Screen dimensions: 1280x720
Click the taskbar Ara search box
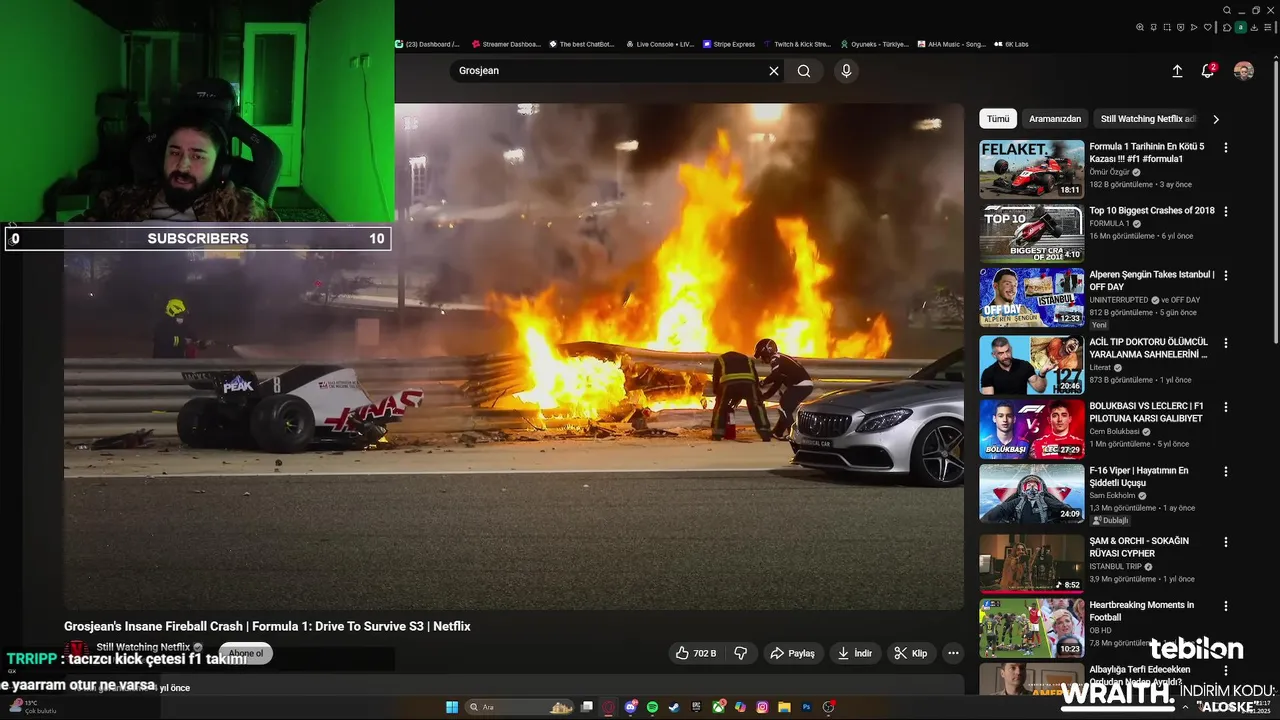pyautogui.click(x=520, y=707)
